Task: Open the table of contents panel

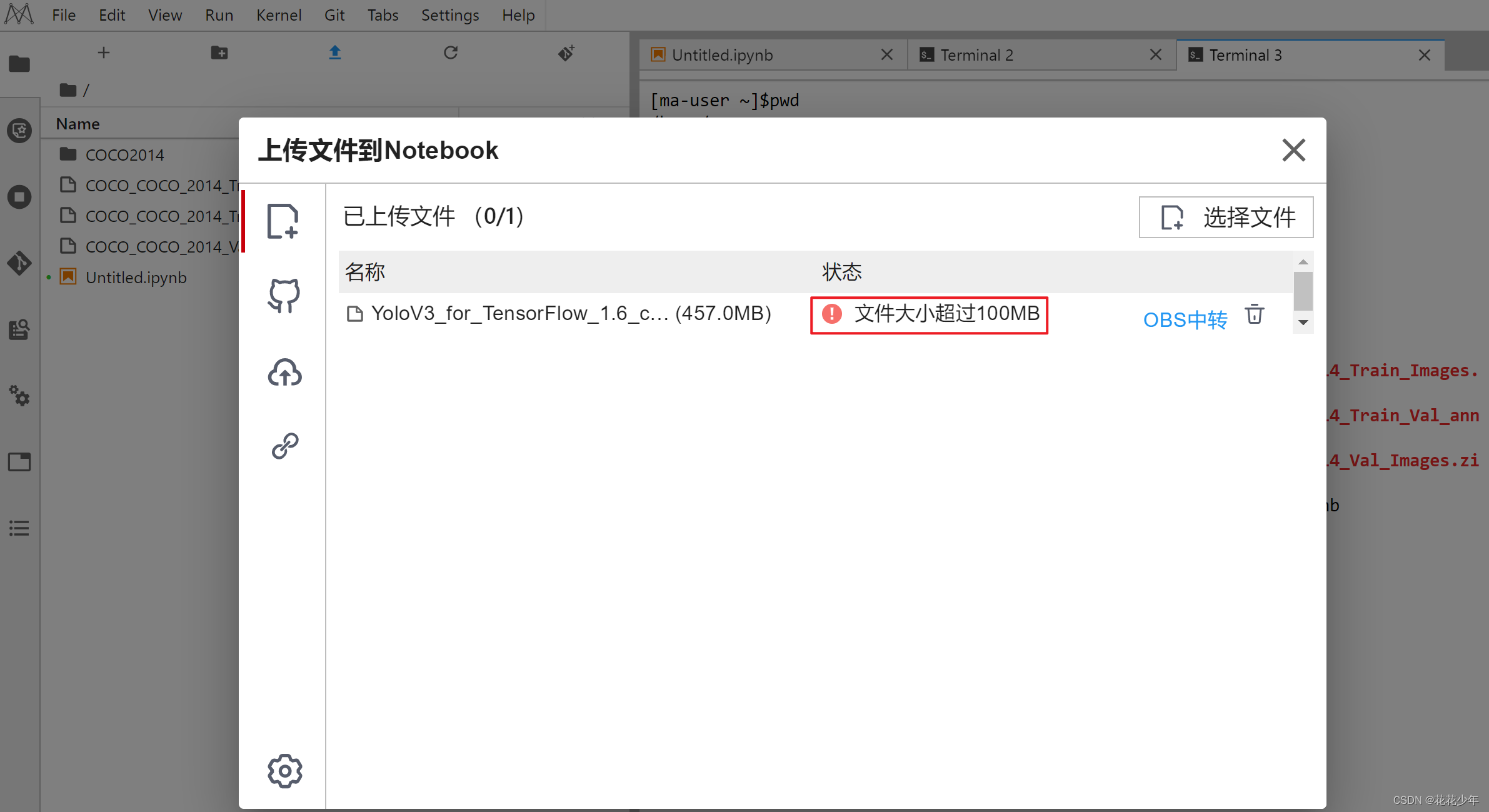Action: [19, 528]
